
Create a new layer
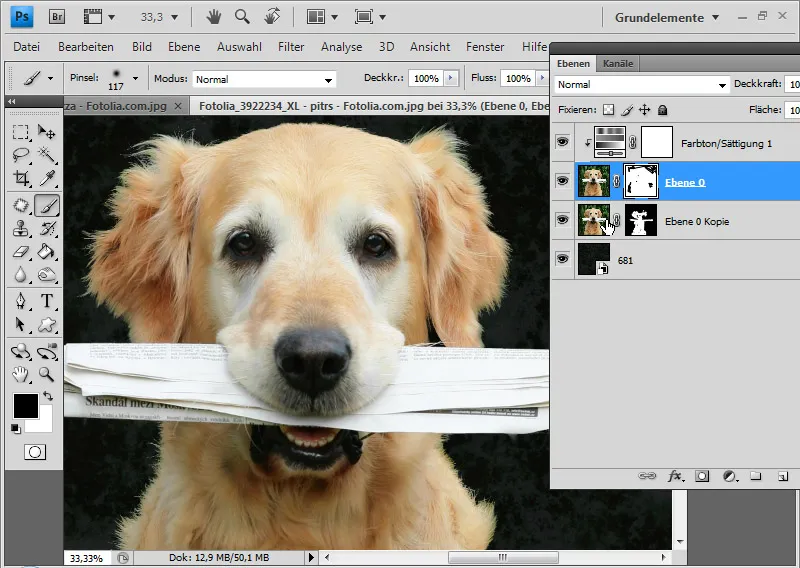(x=783, y=476)
